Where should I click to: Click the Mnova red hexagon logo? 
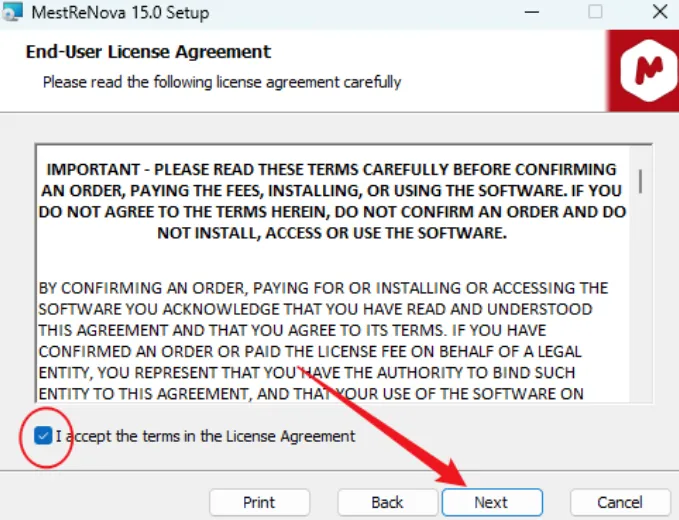[x=648, y=71]
